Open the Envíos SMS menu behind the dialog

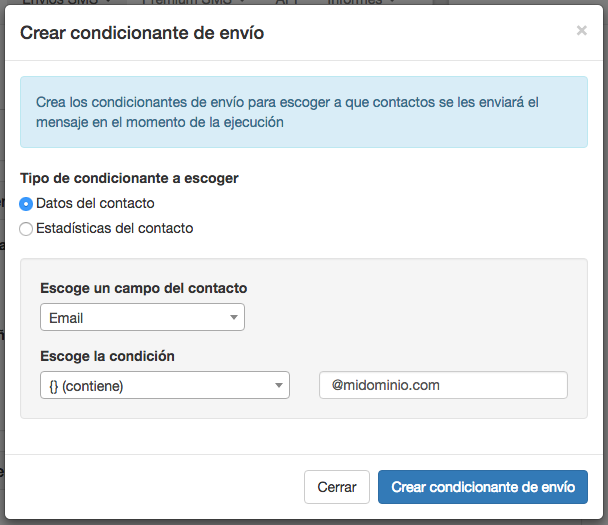tap(66, 3)
